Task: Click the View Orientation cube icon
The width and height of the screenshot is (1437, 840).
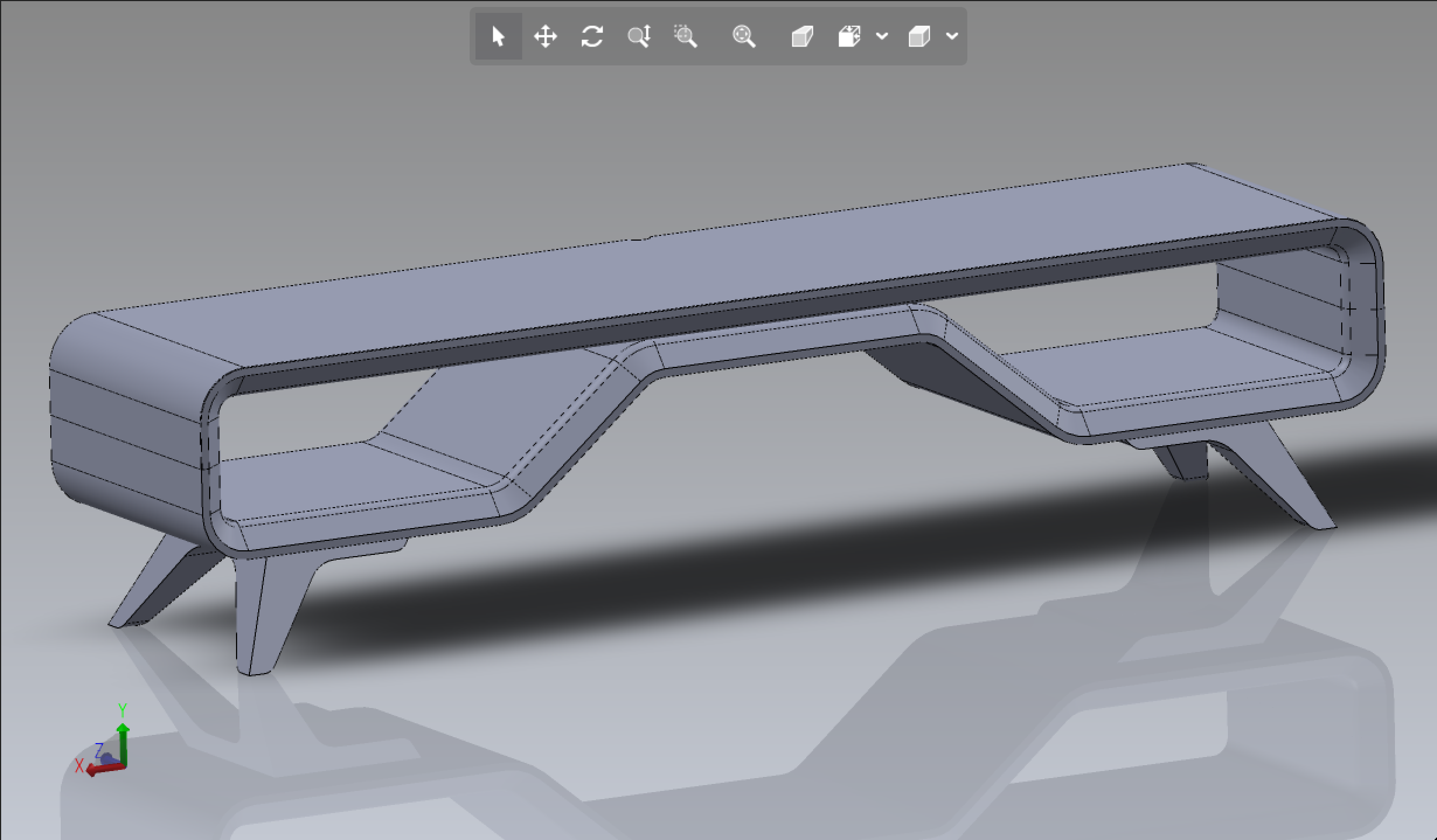Action: 849,36
